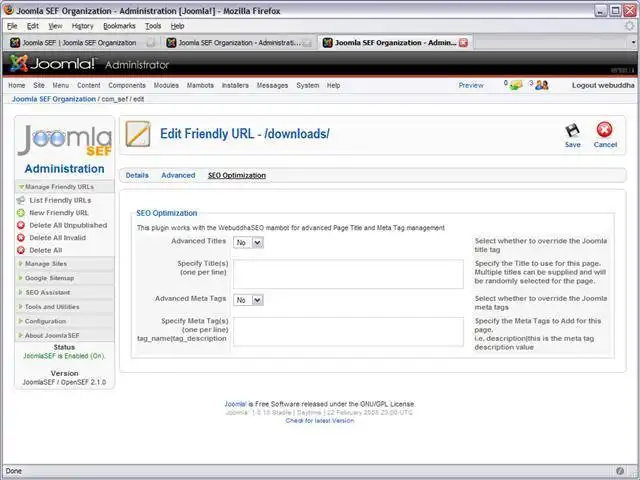Expand the Manage Sites section
The height and width of the screenshot is (480, 640).
coord(64,264)
